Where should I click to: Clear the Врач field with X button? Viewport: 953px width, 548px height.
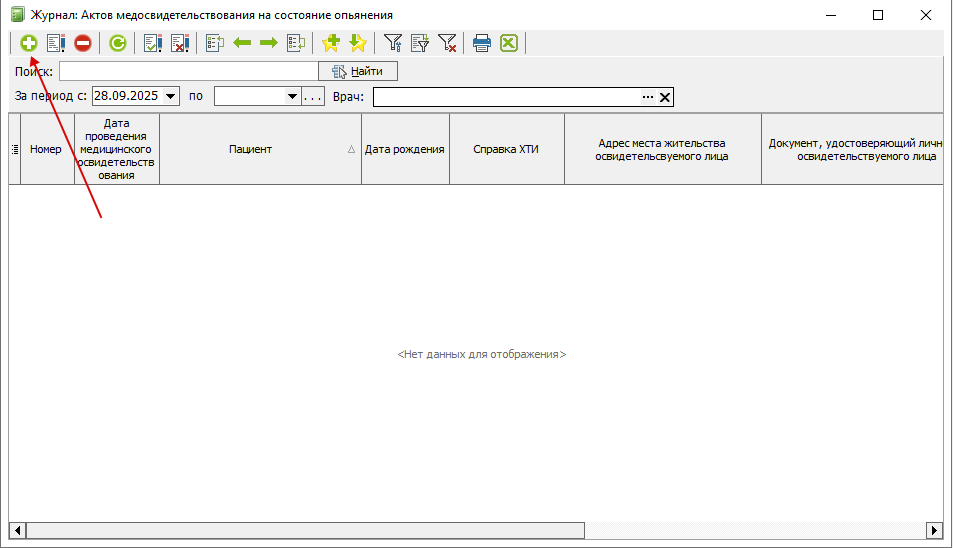point(665,97)
